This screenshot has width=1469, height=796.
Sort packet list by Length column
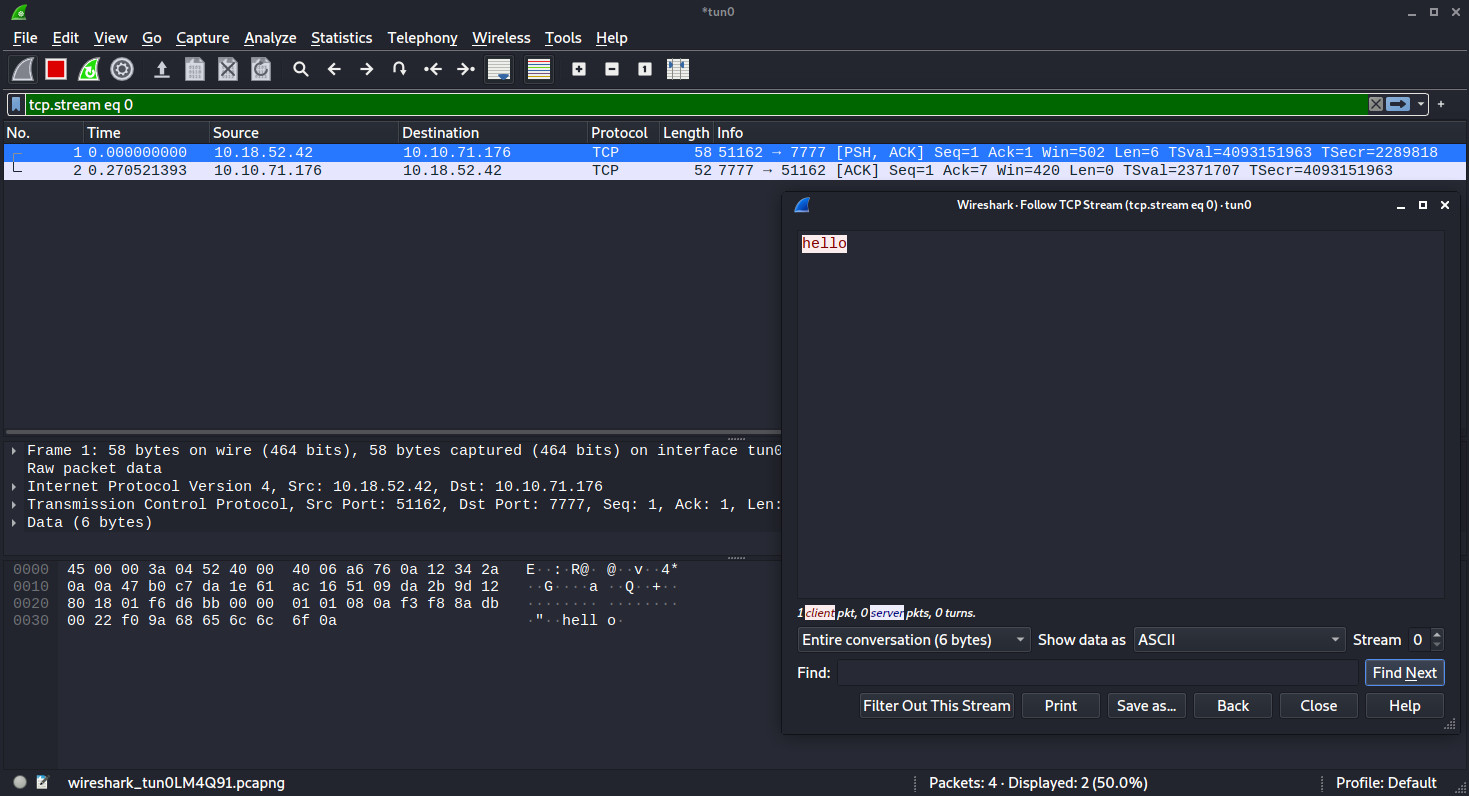click(x=686, y=133)
